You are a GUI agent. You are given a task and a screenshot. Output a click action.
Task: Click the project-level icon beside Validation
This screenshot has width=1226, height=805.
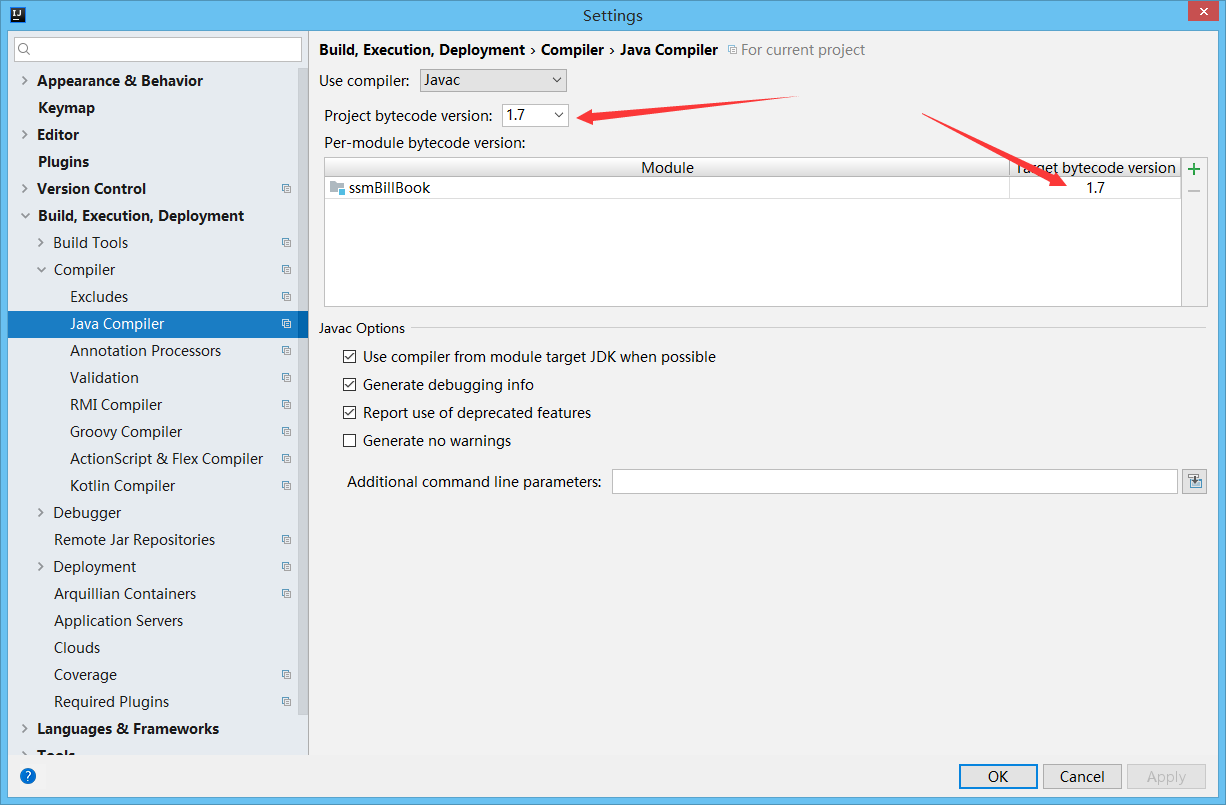coord(286,378)
